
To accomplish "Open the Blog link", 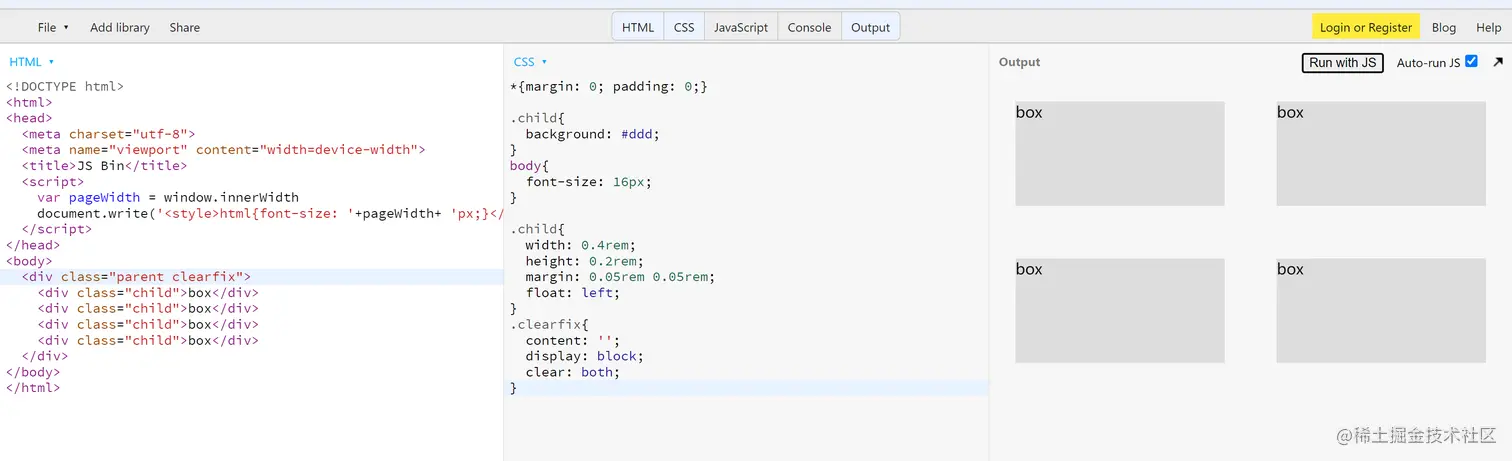I will [1444, 27].
